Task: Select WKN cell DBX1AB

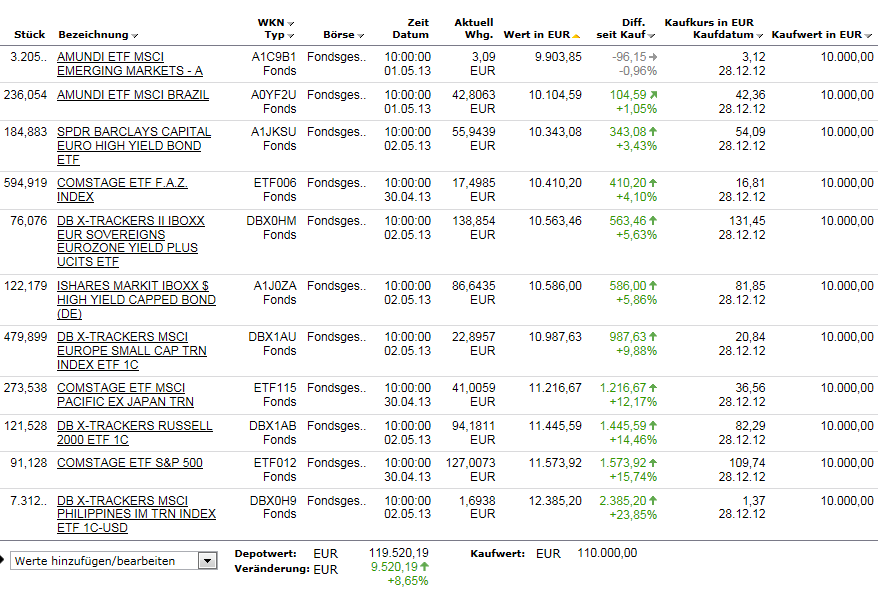Action: 273,426
